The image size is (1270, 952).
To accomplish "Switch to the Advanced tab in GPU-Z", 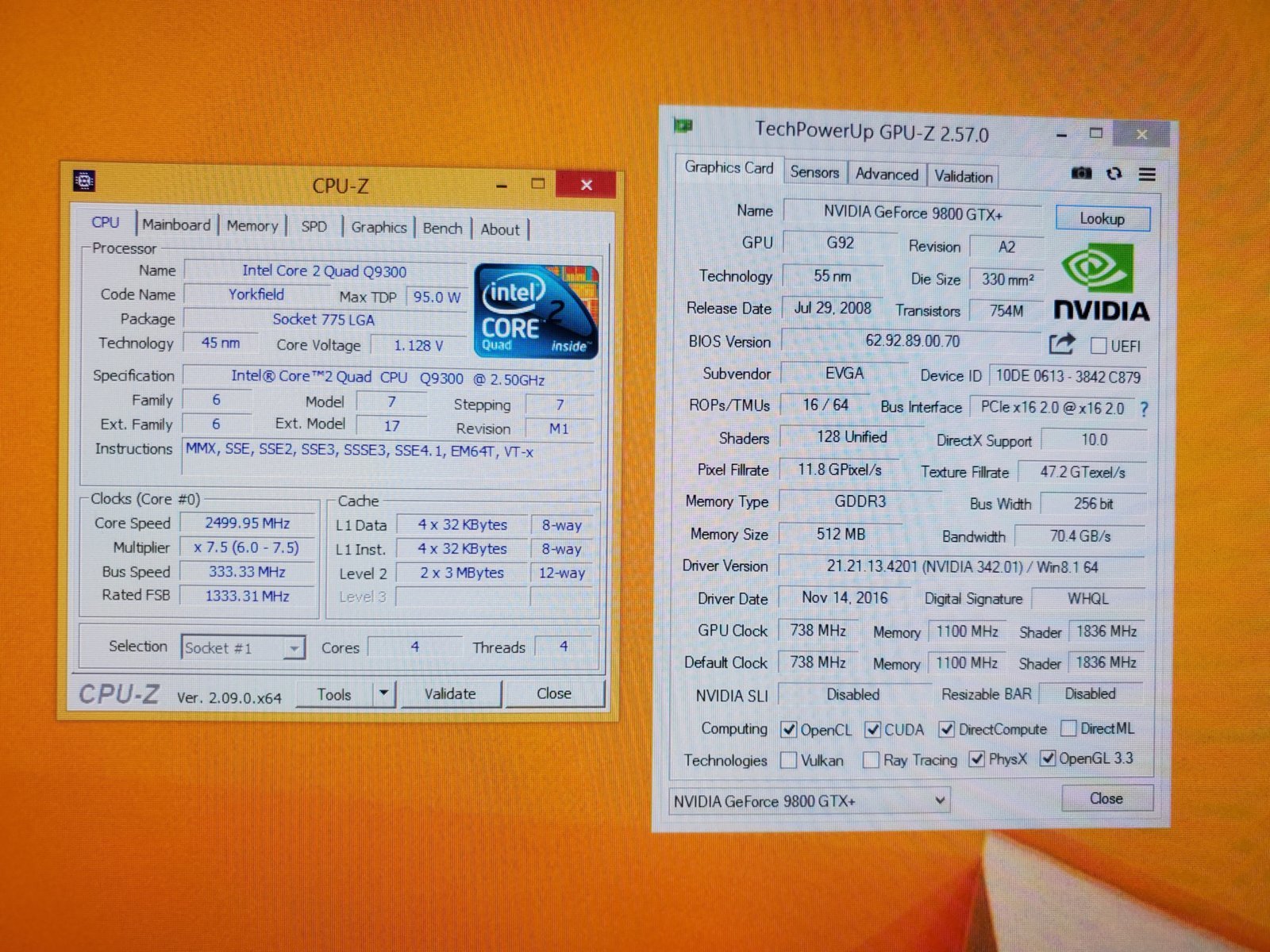I will point(887,175).
